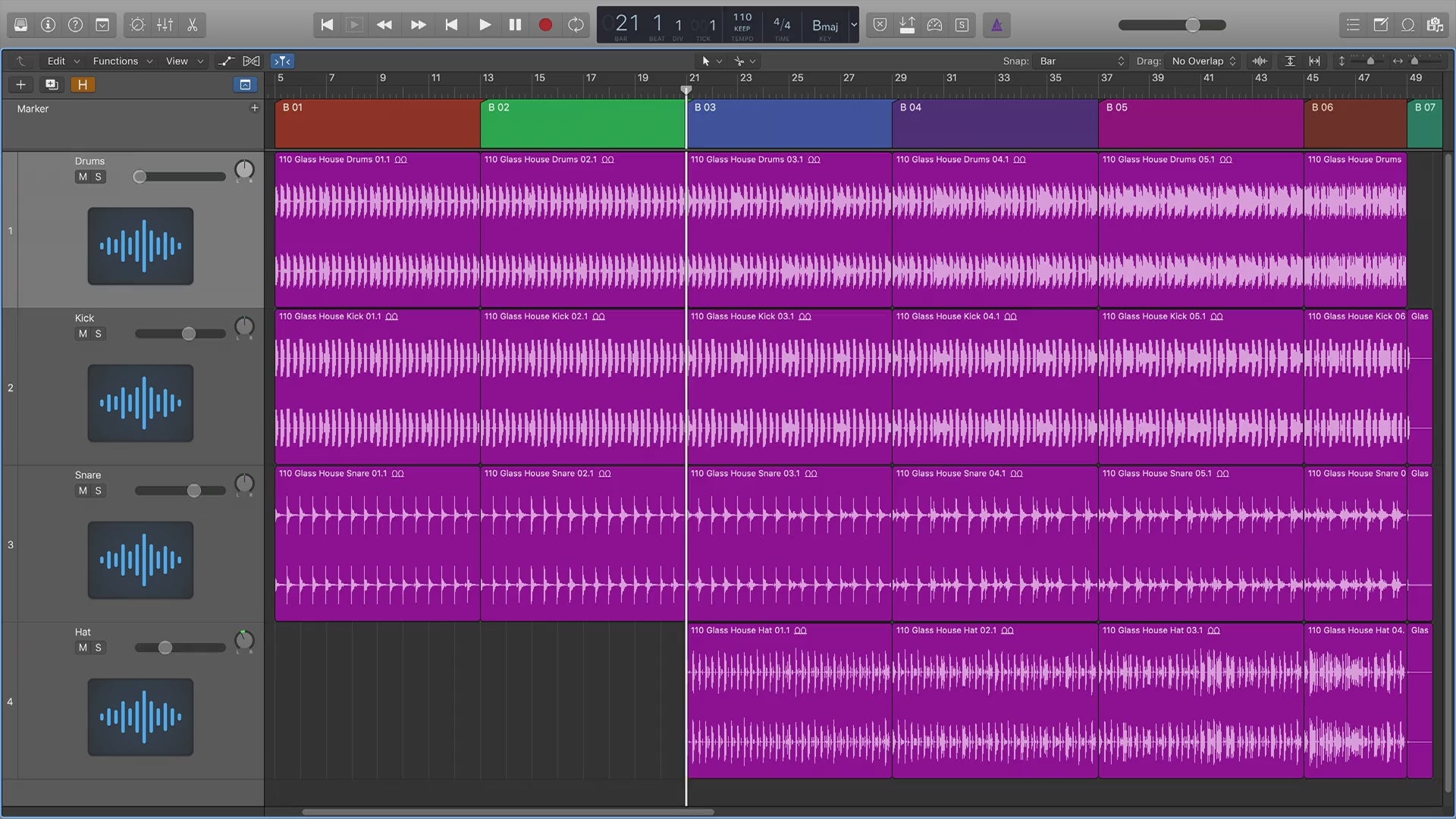
Task: Adjust the Kick track volume slider
Action: coord(180,334)
